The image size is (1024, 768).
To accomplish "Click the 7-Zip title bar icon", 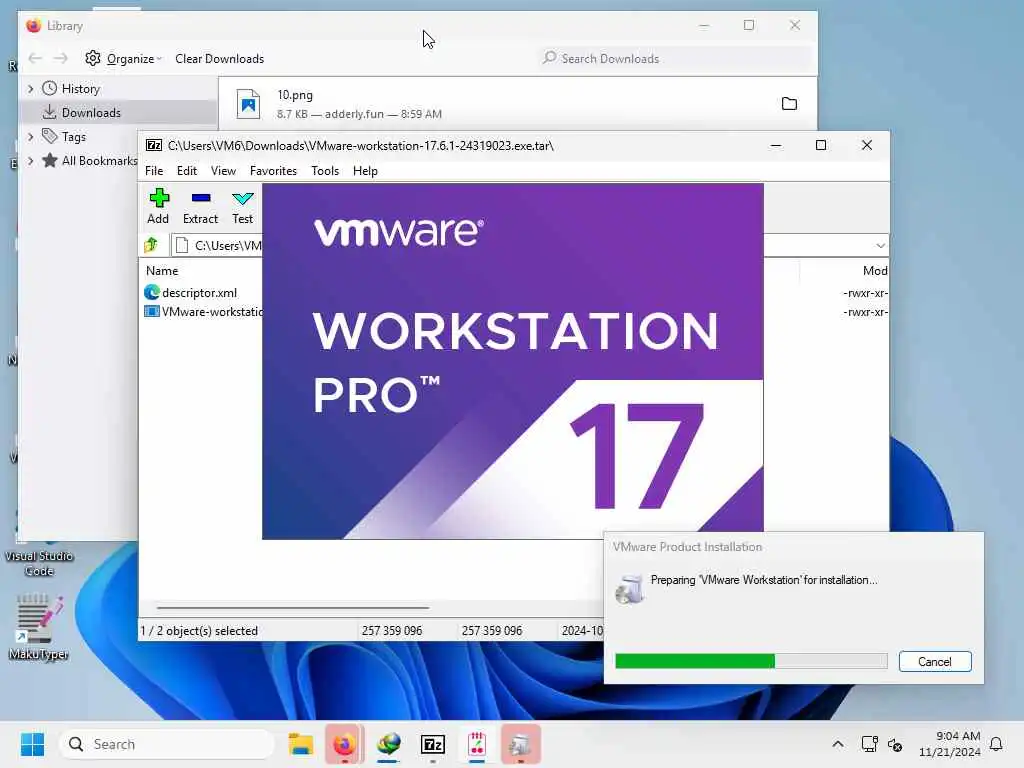I will pos(154,145).
